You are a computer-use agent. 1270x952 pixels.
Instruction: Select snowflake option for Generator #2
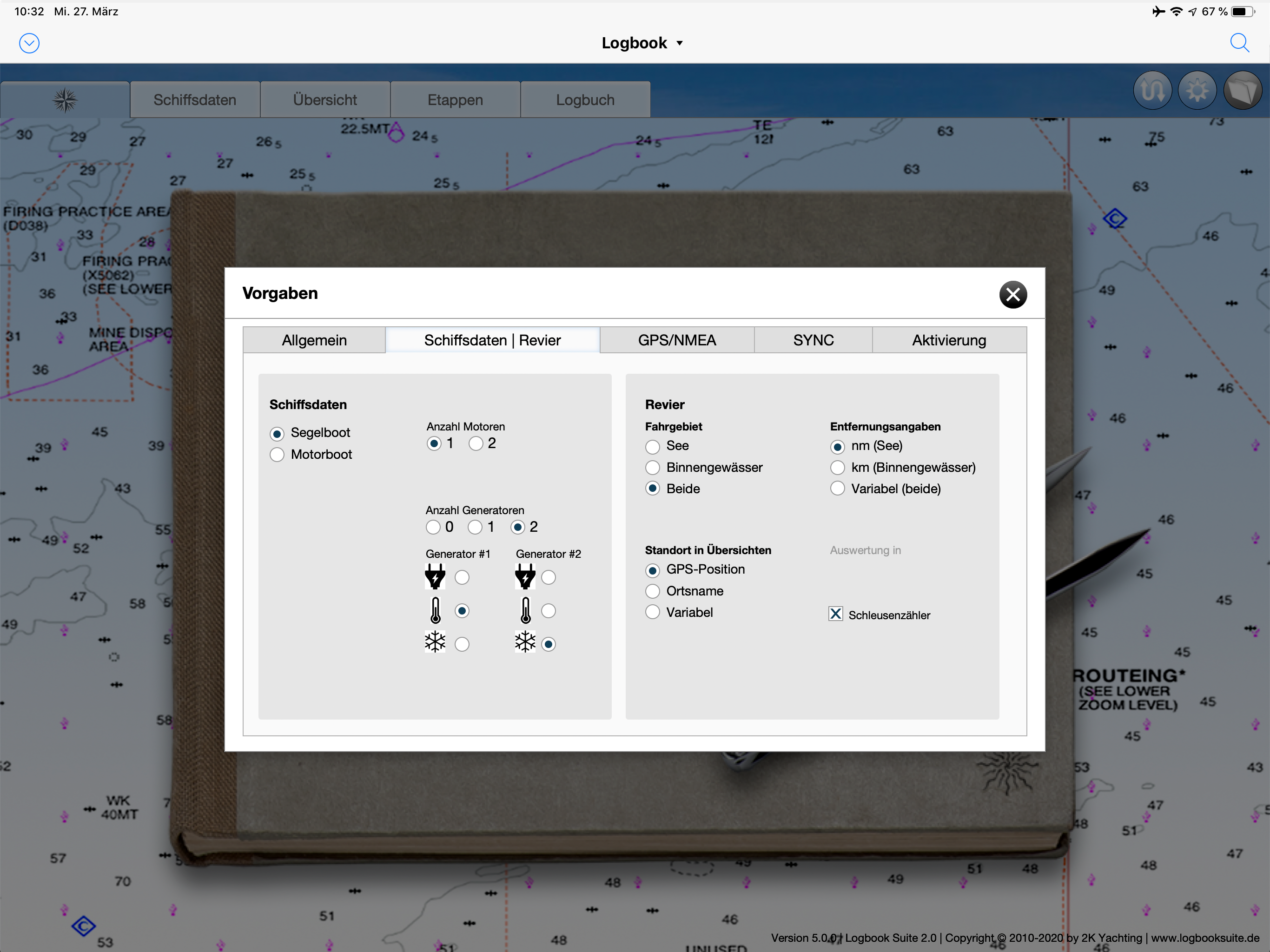point(549,644)
